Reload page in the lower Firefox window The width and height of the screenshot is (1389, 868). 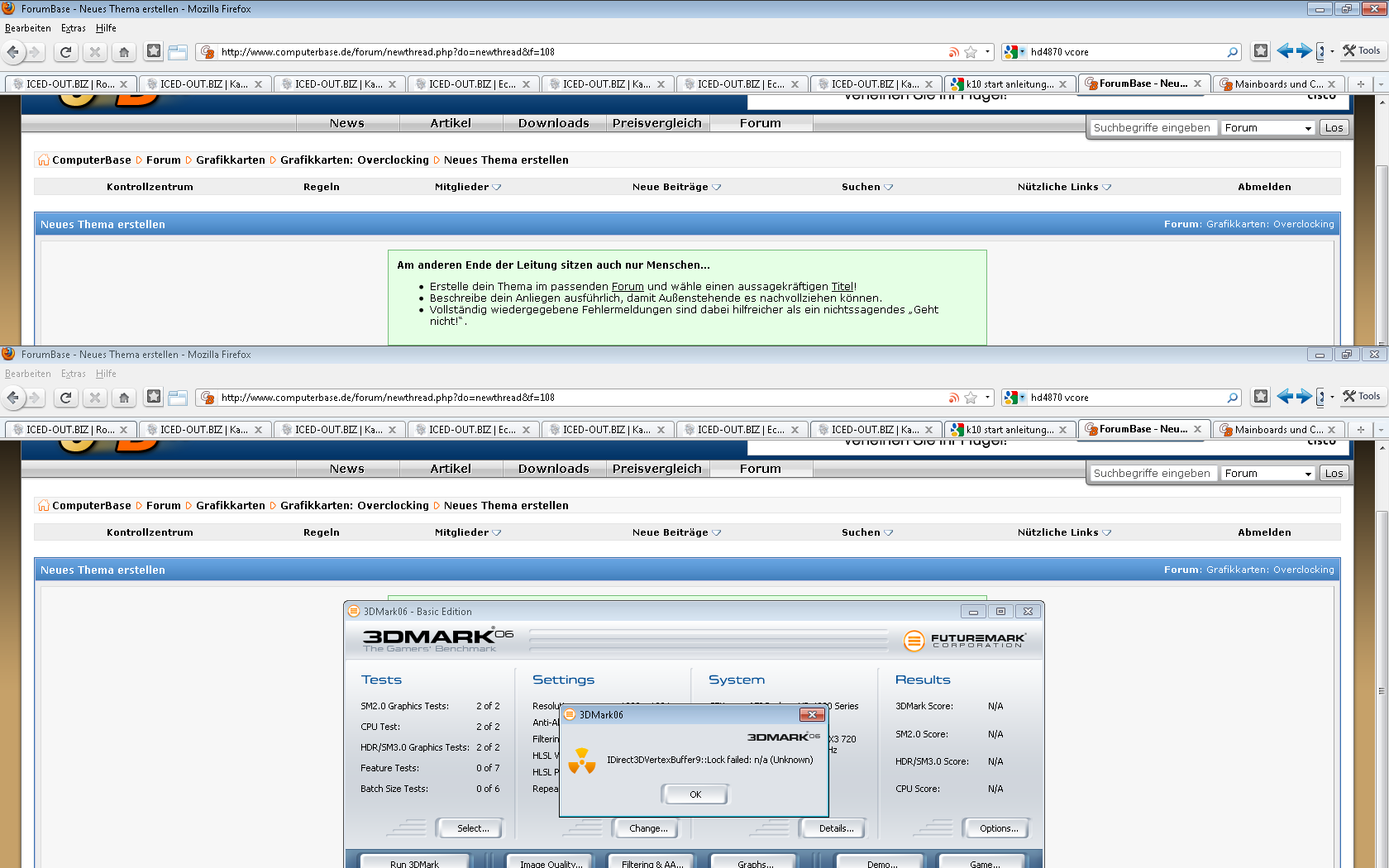click(x=66, y=398)
